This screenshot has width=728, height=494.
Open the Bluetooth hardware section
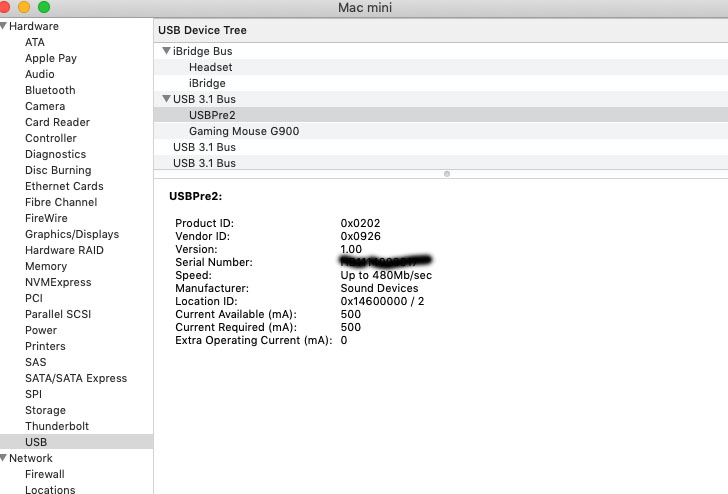tap(50, 90)
